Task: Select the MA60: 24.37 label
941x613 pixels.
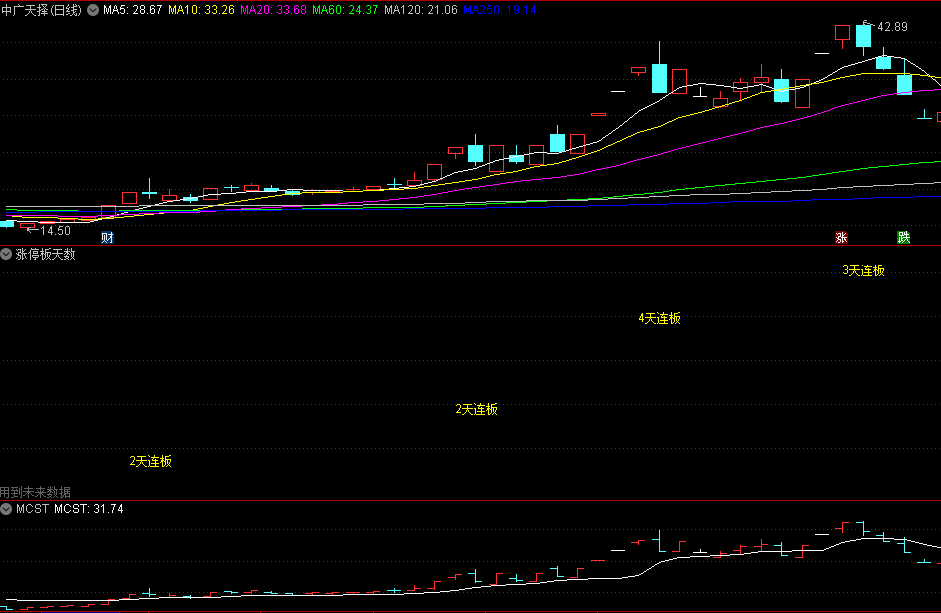Action: coord(345,10)
